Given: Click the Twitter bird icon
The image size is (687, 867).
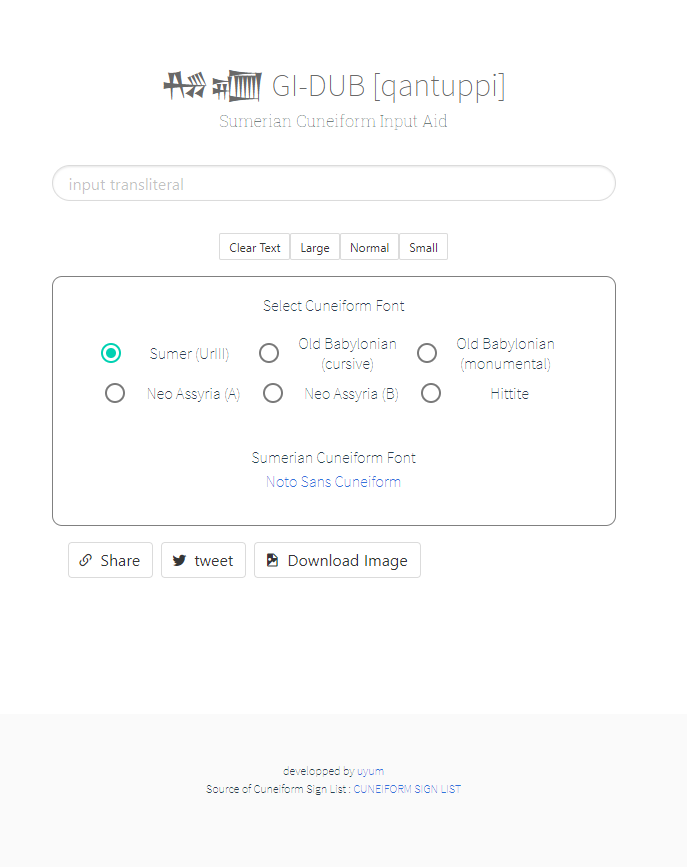Looking at the screenshot, I should tap(179, 560).
